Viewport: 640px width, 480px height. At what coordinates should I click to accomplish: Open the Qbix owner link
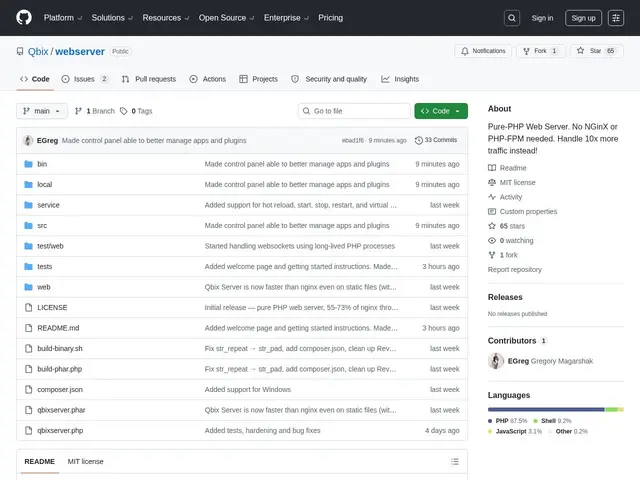coord(38,51)
